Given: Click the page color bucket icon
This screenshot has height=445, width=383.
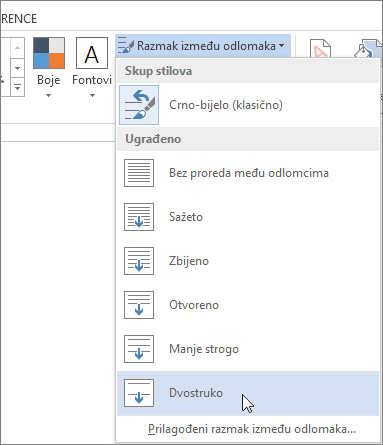Looking at the screenshot, I should 368,48.
